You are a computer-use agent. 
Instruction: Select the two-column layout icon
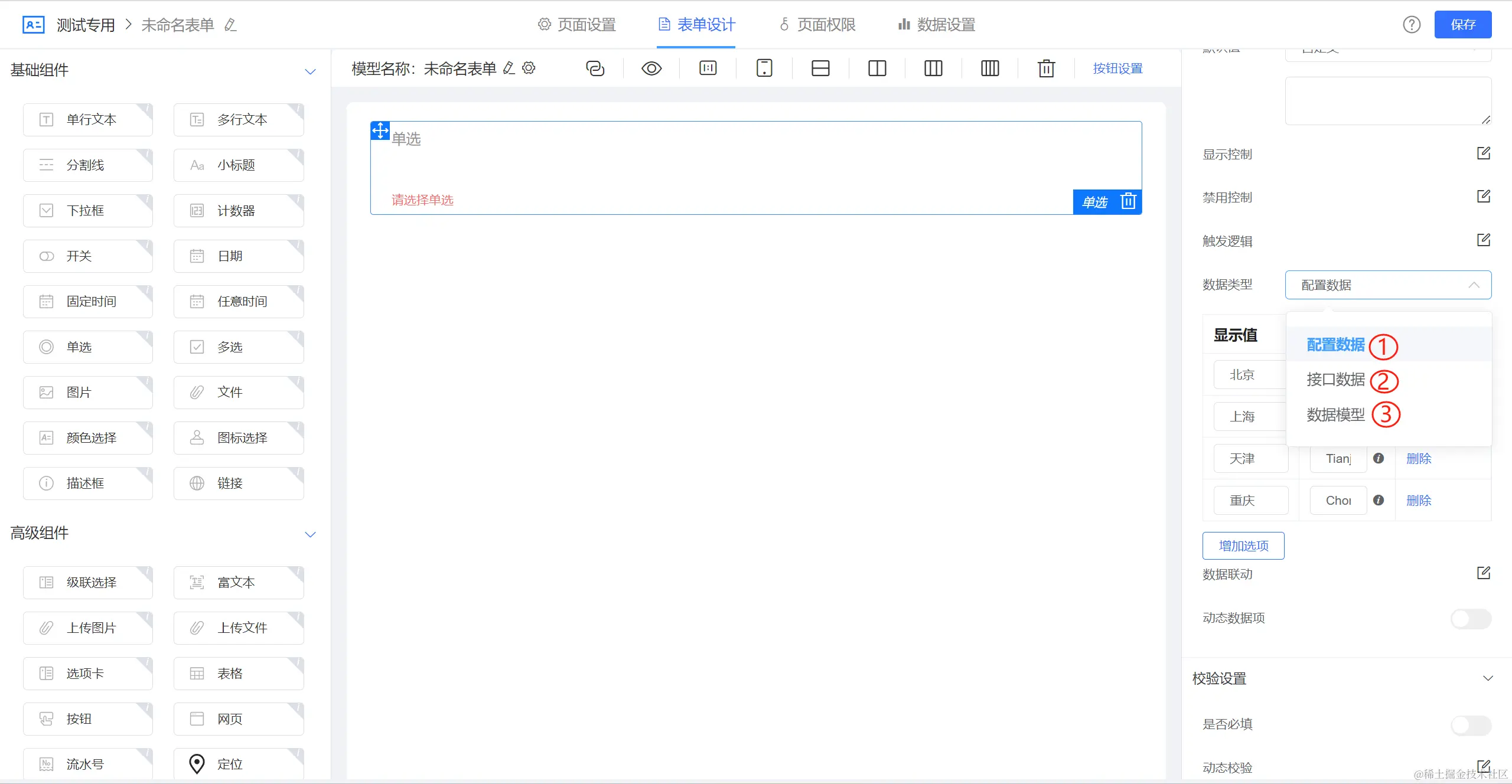click(877, 68)
